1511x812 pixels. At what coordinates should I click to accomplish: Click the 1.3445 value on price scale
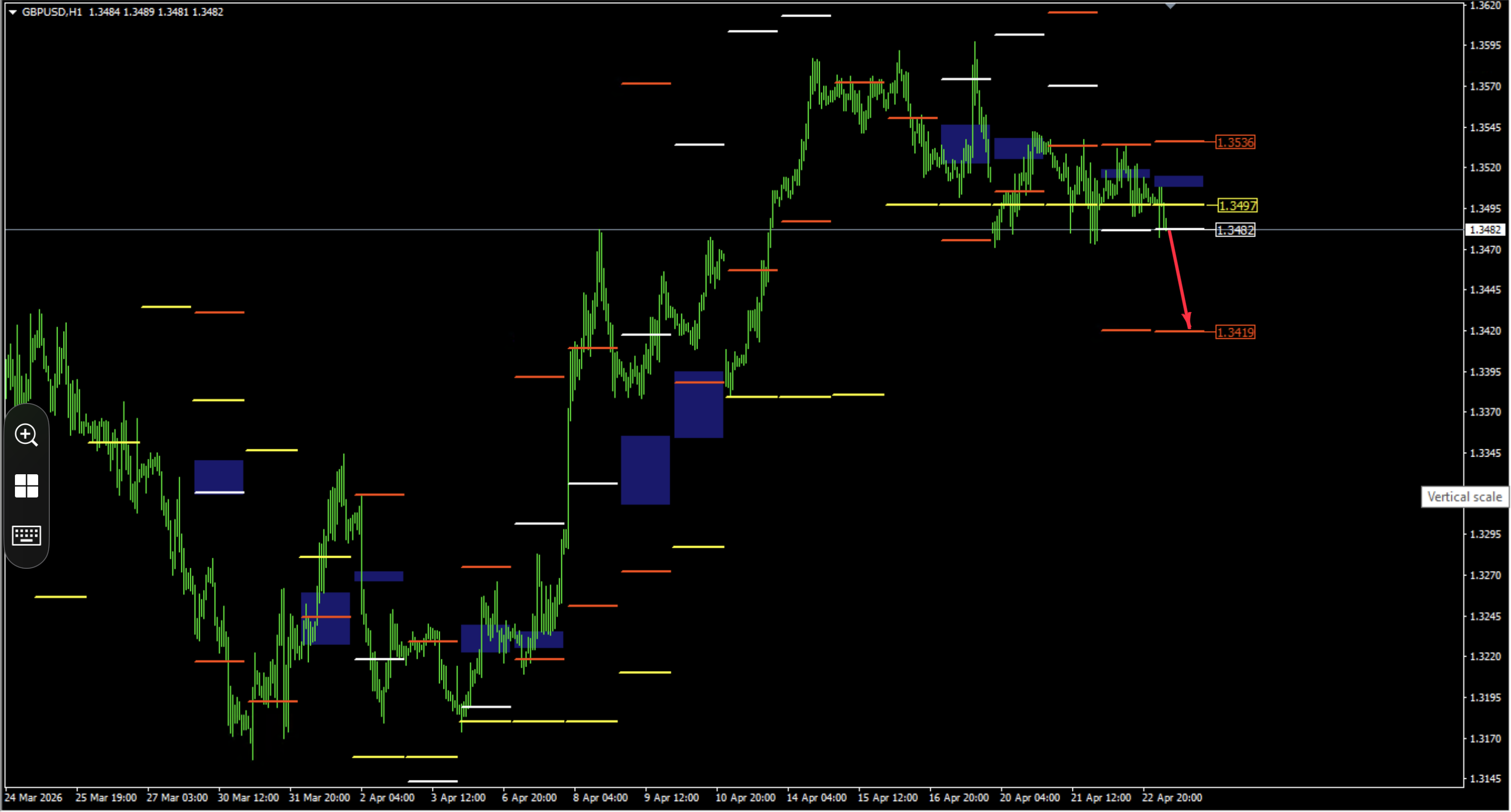tap(1485, 290)
